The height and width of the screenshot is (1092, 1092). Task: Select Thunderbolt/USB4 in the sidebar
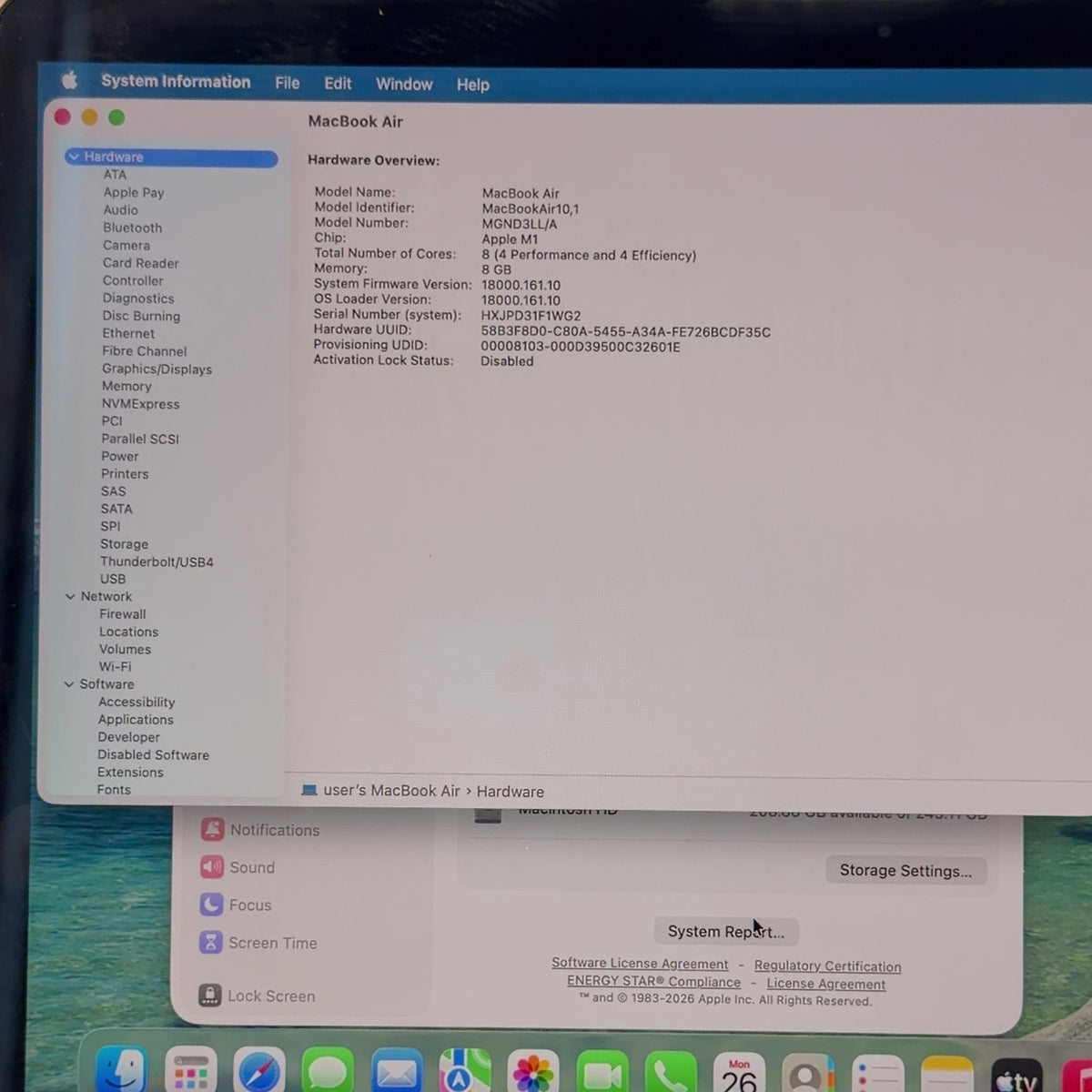pyautogui.click(x=157, y=561)
